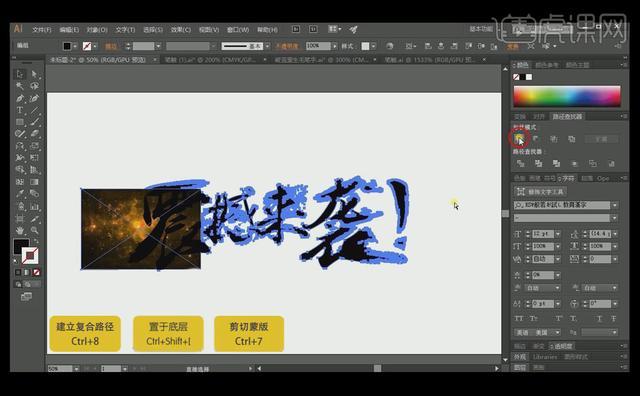The image size is (640, 396).
Task: Select the Artboard tool
Action: coord(20,218)
